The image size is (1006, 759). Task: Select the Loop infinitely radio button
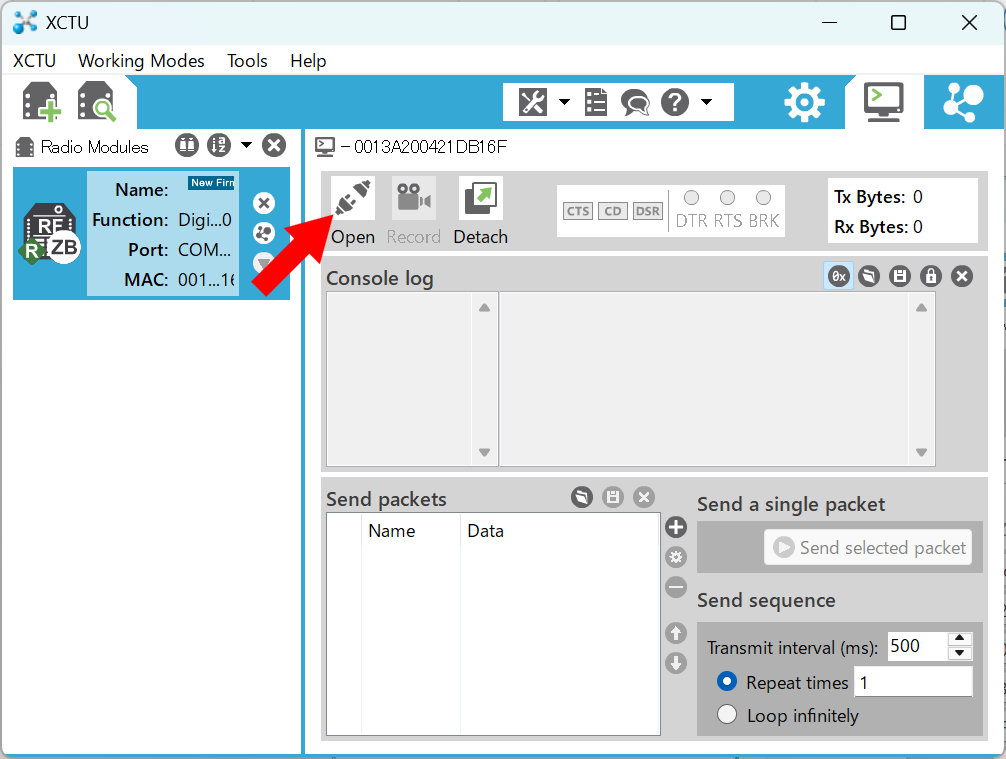click(x=727, y=714)
